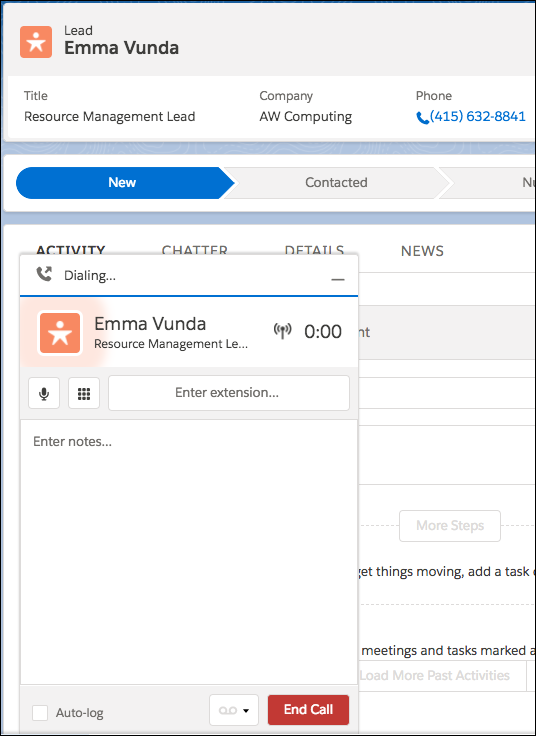Image resolution: width=536 pixels, height=736 pixels.
Task: Click the More Steps button
Action: coord(450,526)
